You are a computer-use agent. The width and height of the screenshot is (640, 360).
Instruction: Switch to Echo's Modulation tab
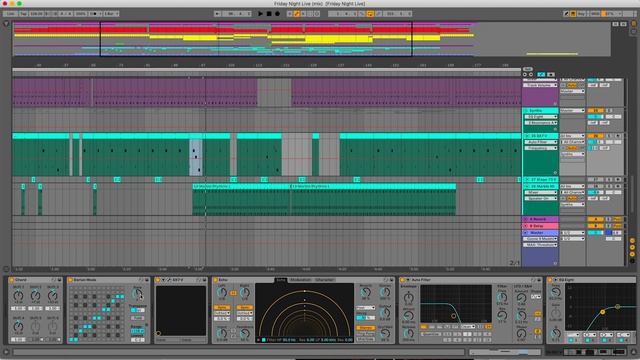point(301,280)
